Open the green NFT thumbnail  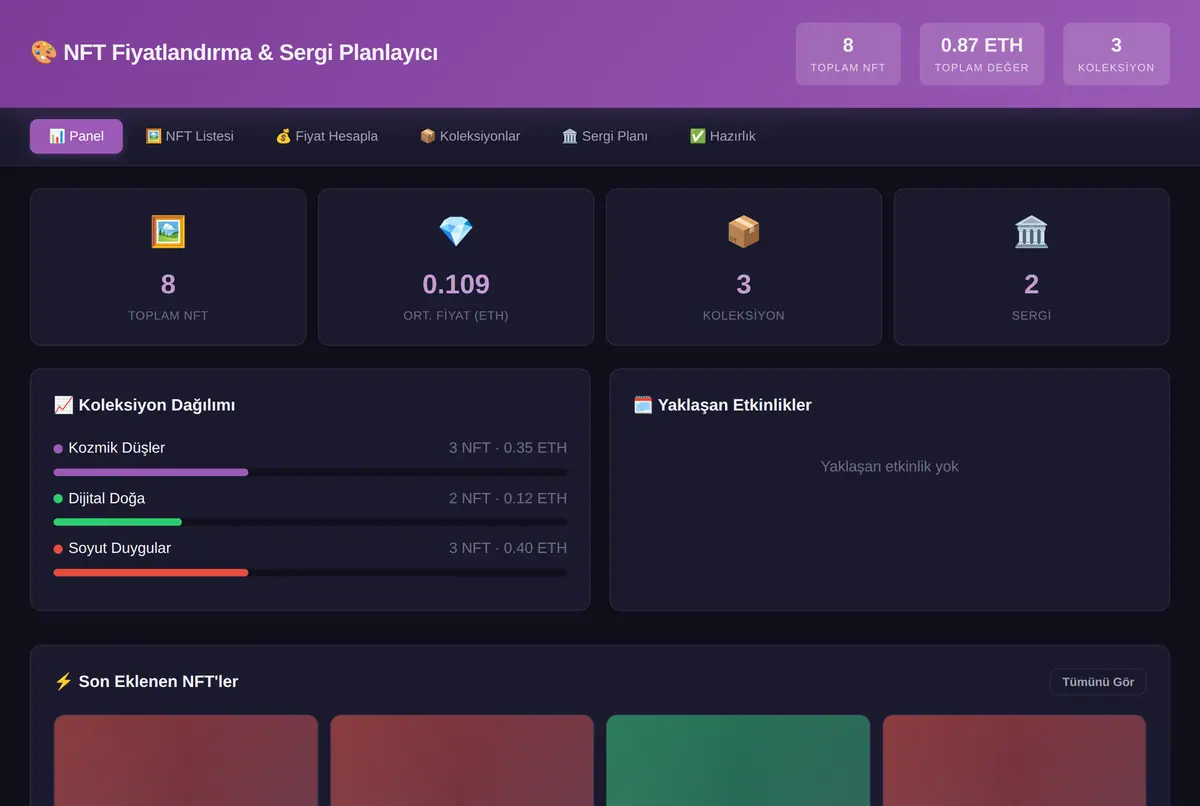pyautogui.click(x=738, y=760)
